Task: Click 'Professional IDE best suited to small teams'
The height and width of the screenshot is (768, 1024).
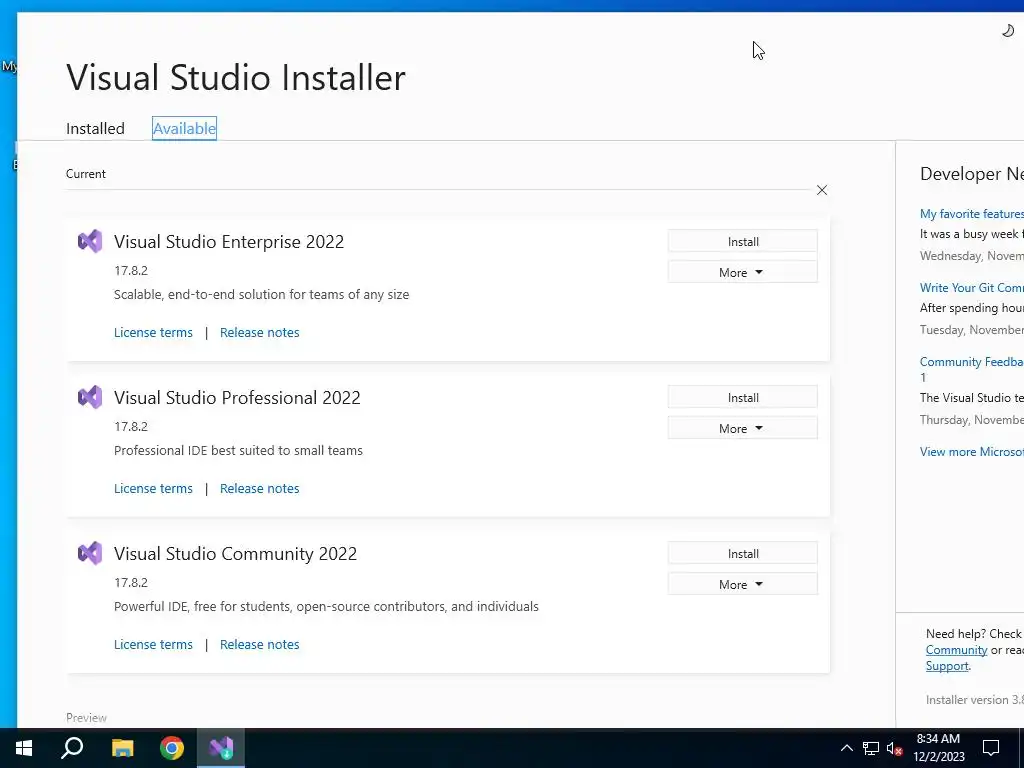Action: click(x=238, y=451)
